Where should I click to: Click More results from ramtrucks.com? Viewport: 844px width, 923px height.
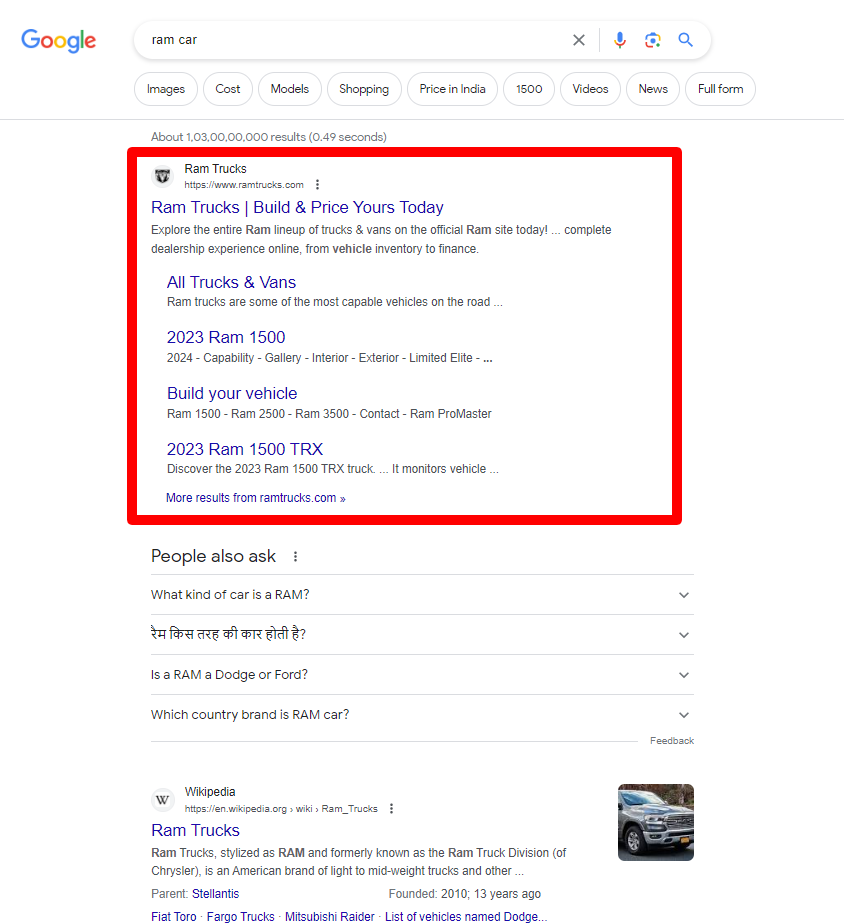255,498
